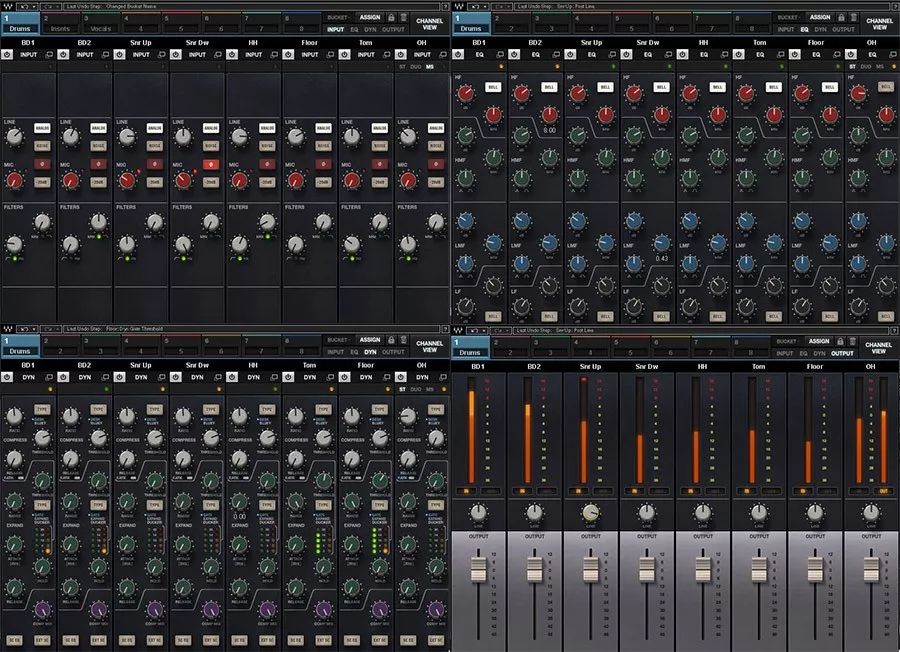Image resolution: width=900 pixels, height=652 pixels.
Task: Click the BD1 output fader handle
Action: (x=478, y=569)
